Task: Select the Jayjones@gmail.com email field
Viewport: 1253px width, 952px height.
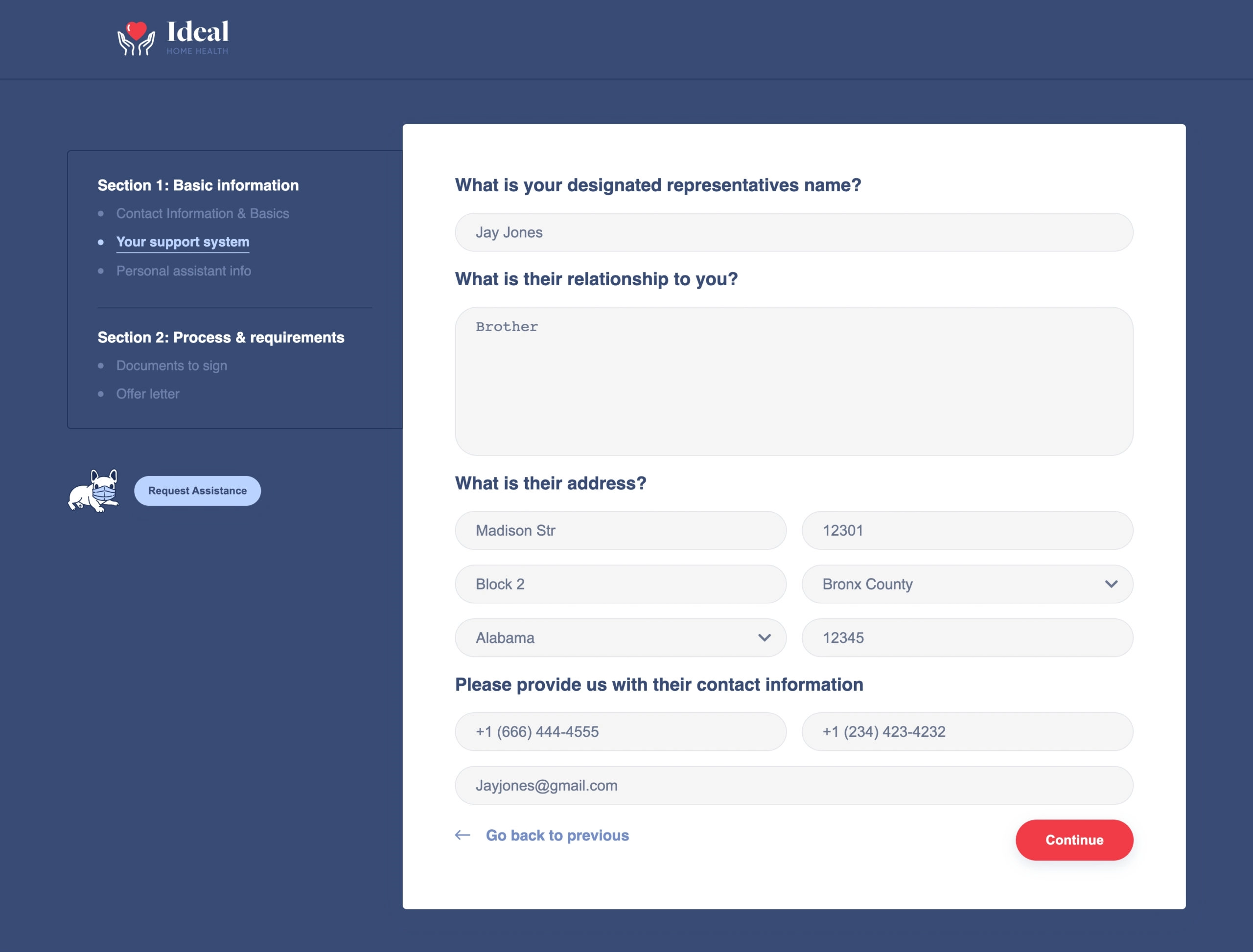Action: (x=794, y=785)
